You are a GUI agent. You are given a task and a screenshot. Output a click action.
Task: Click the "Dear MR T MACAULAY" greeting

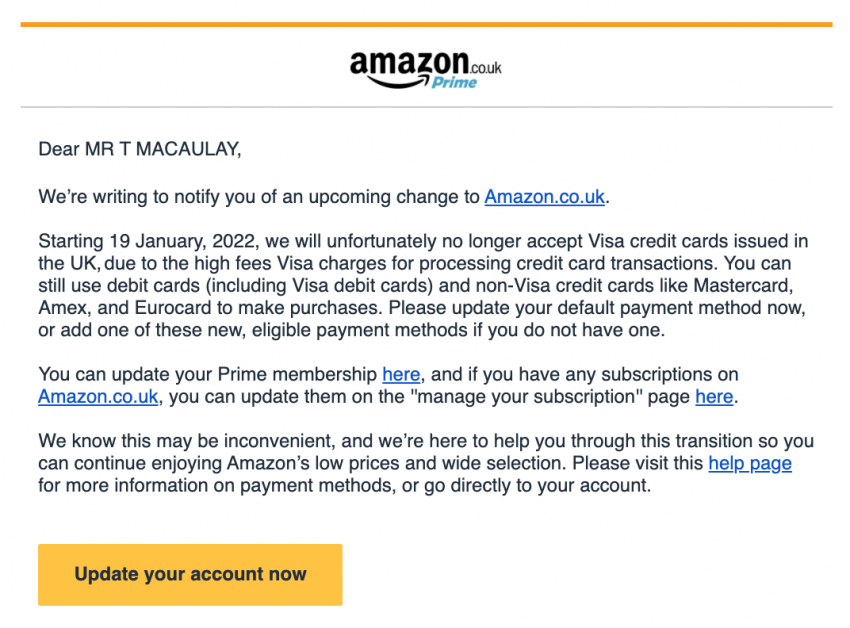pyautogui.click(x=140, y=150)
